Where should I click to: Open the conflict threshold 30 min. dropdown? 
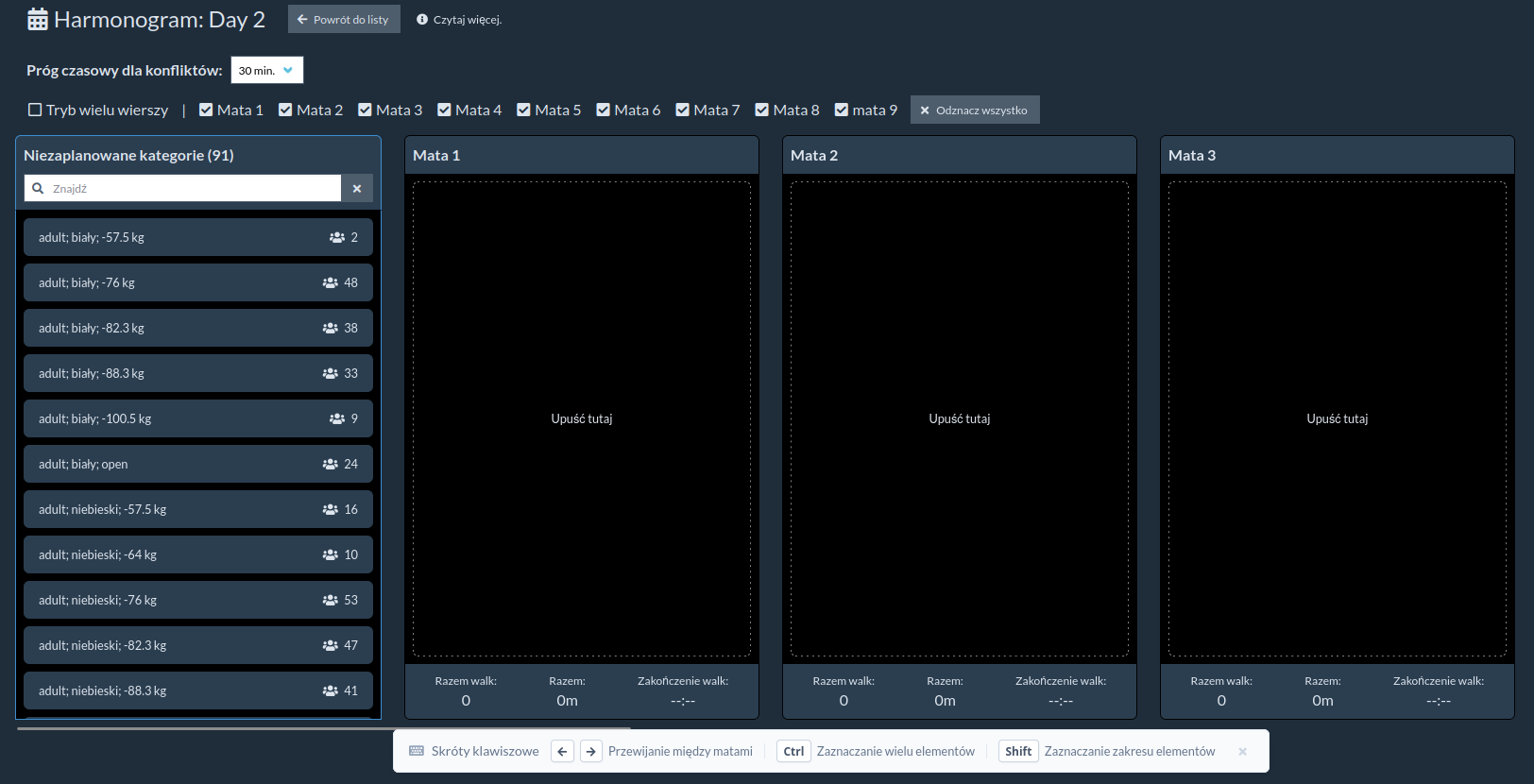(267, 71)
